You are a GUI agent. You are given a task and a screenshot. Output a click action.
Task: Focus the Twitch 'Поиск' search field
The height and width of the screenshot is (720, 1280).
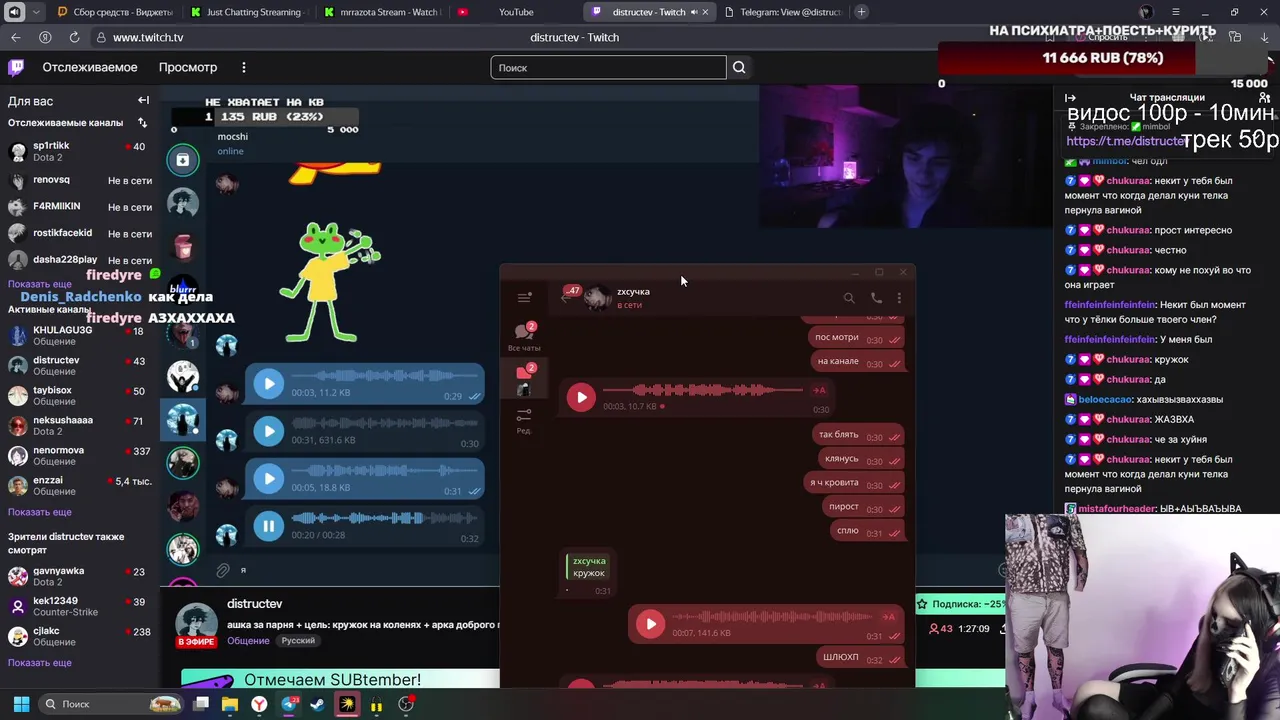[x=608, y=67]
